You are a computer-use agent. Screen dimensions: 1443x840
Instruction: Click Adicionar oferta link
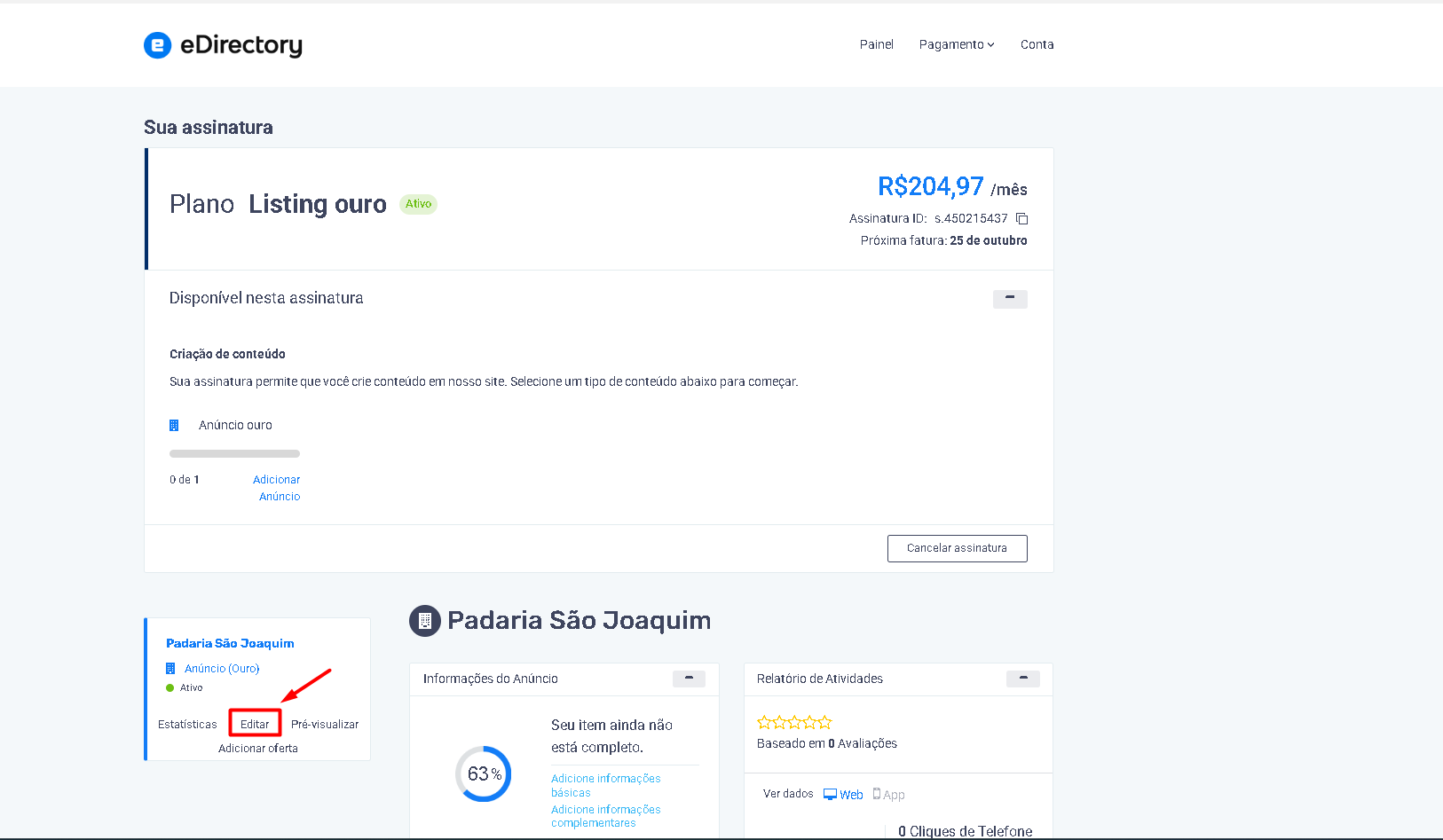(258, 749)
